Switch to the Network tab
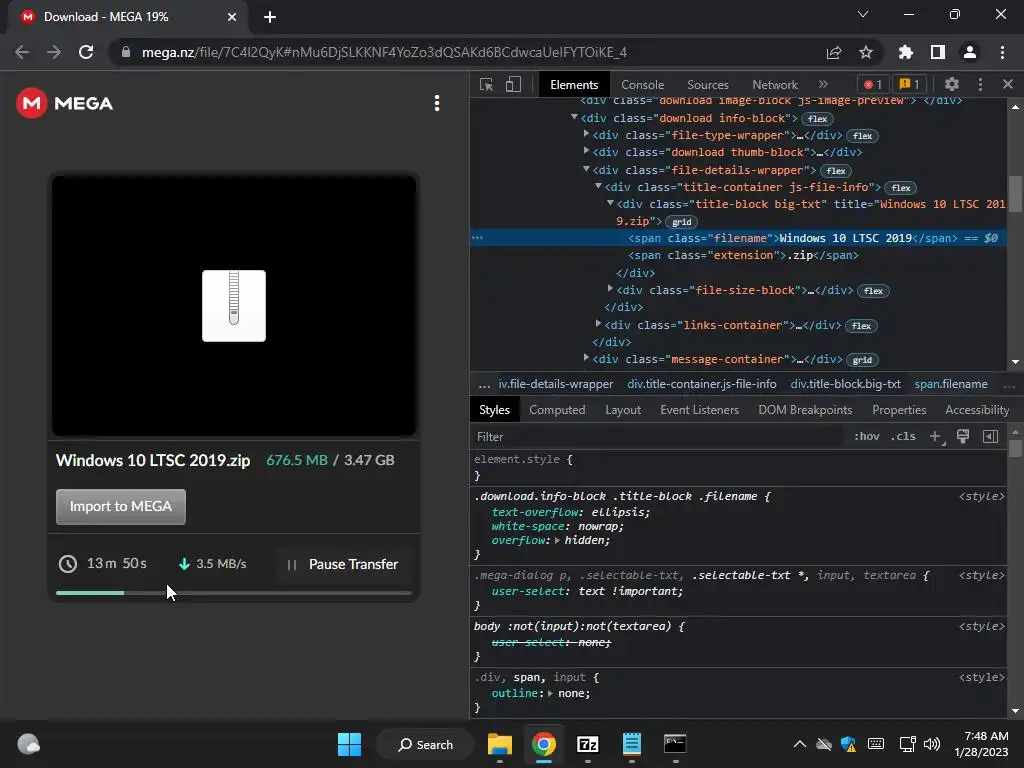Image resolution: width=1024 pixels, height=768 pixels. (x=775, y=85)
